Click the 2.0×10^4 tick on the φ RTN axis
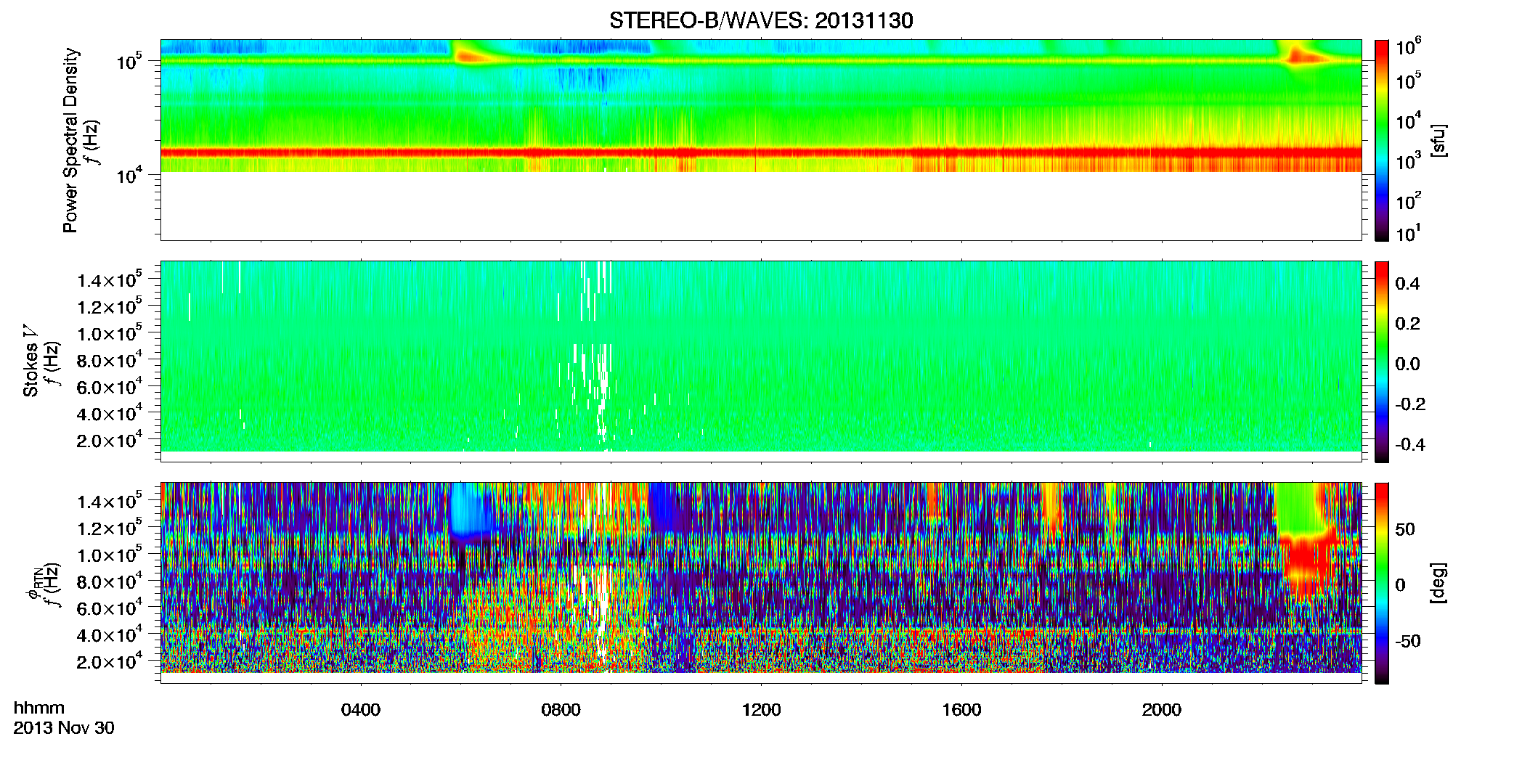The height and width of the screenshot is (784, 1522). coord(110,662)
